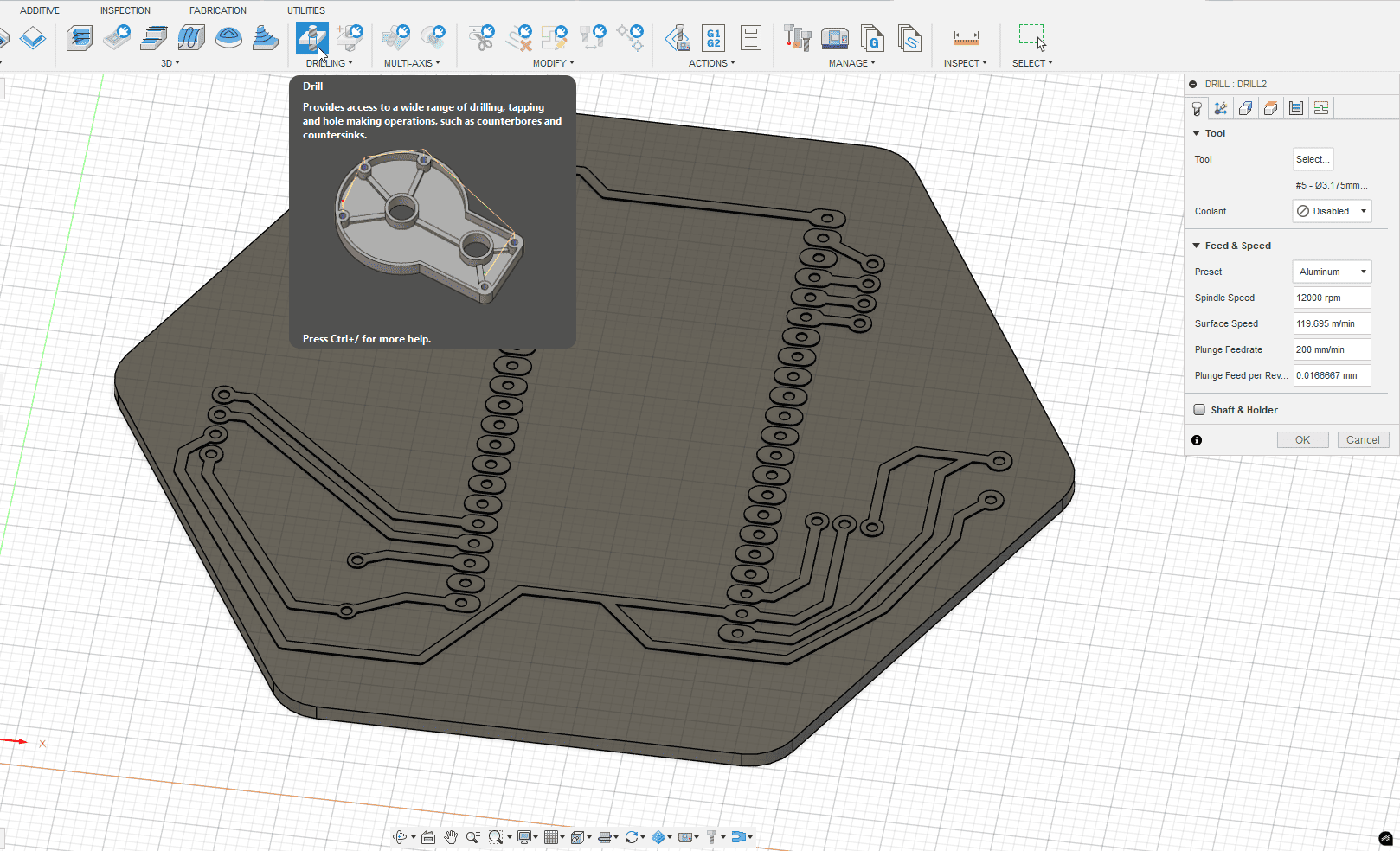Open the INSPECTION ribbon tab
Image resolution: width=1400 pixels, height=851 pixels.
click(x=125, y=10)
